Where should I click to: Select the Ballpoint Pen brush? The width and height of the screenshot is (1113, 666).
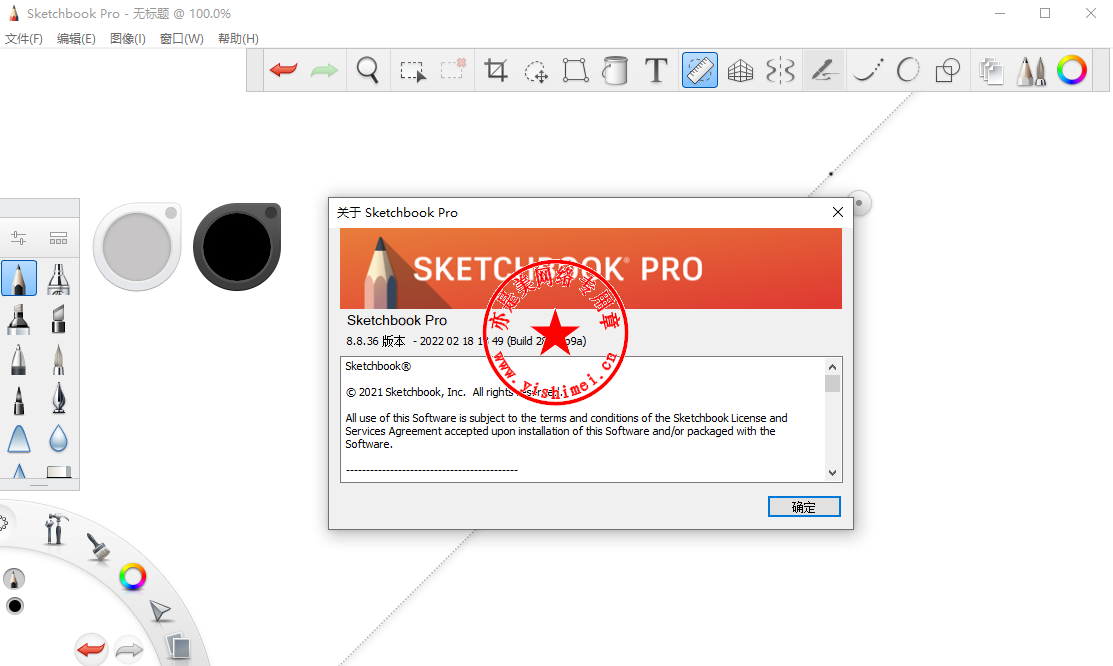pos(19,359)
